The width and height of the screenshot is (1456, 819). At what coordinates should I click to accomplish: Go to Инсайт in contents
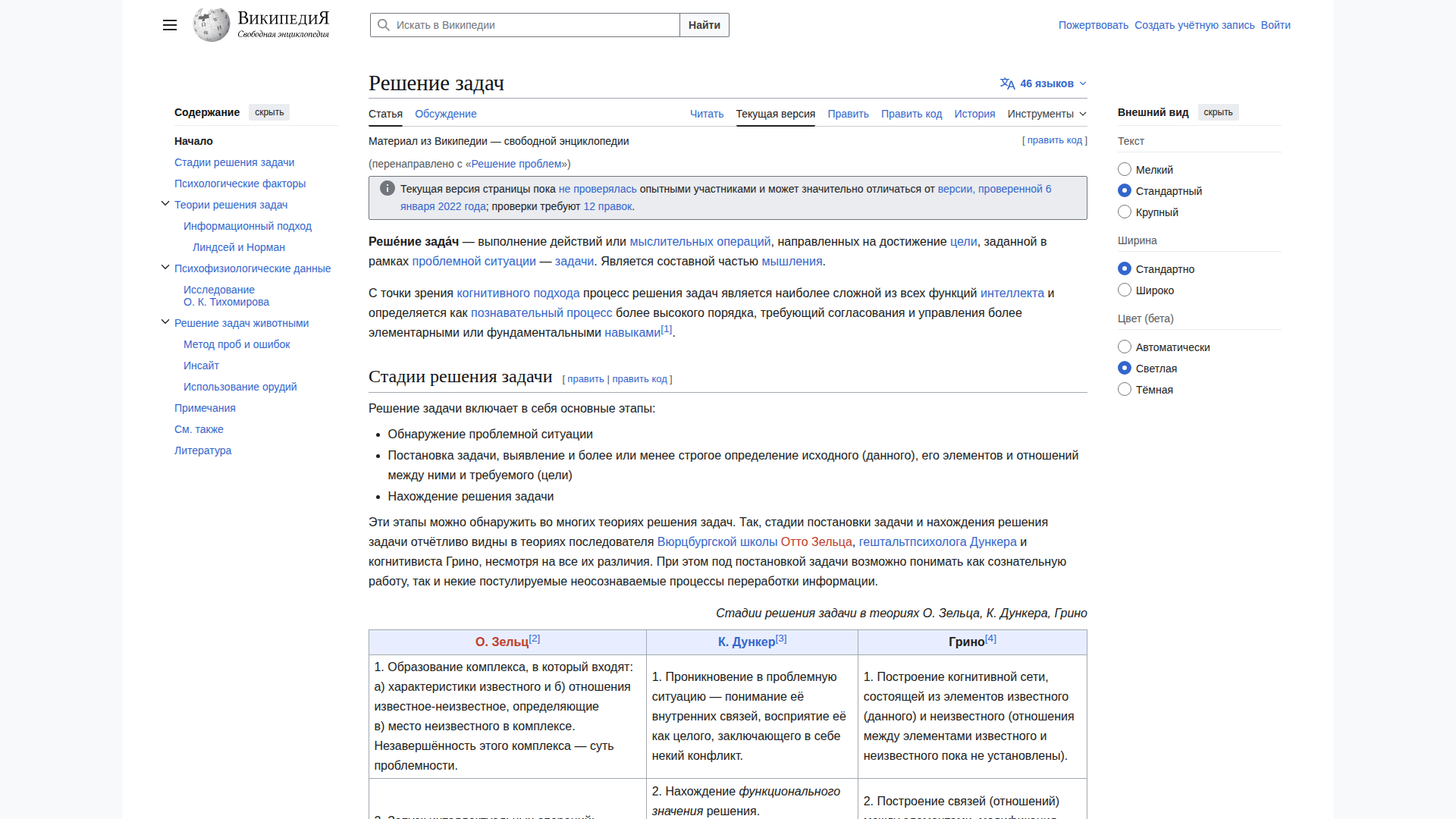201,366
